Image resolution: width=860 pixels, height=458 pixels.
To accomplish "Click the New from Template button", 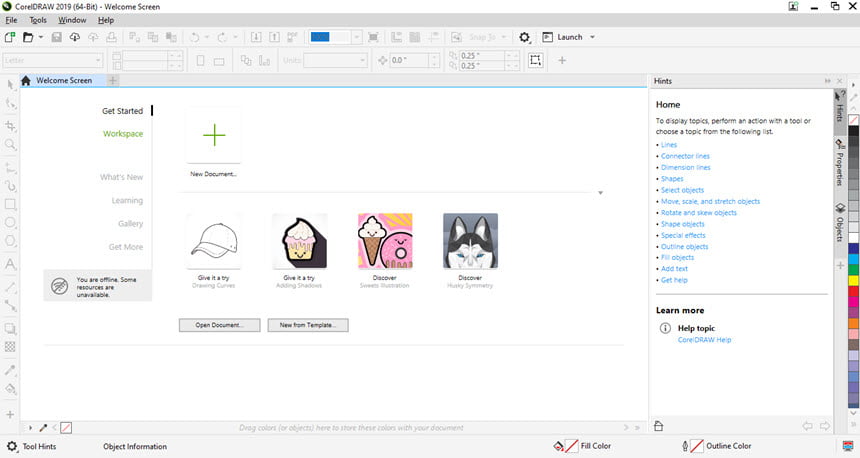I will coord(308,325).
